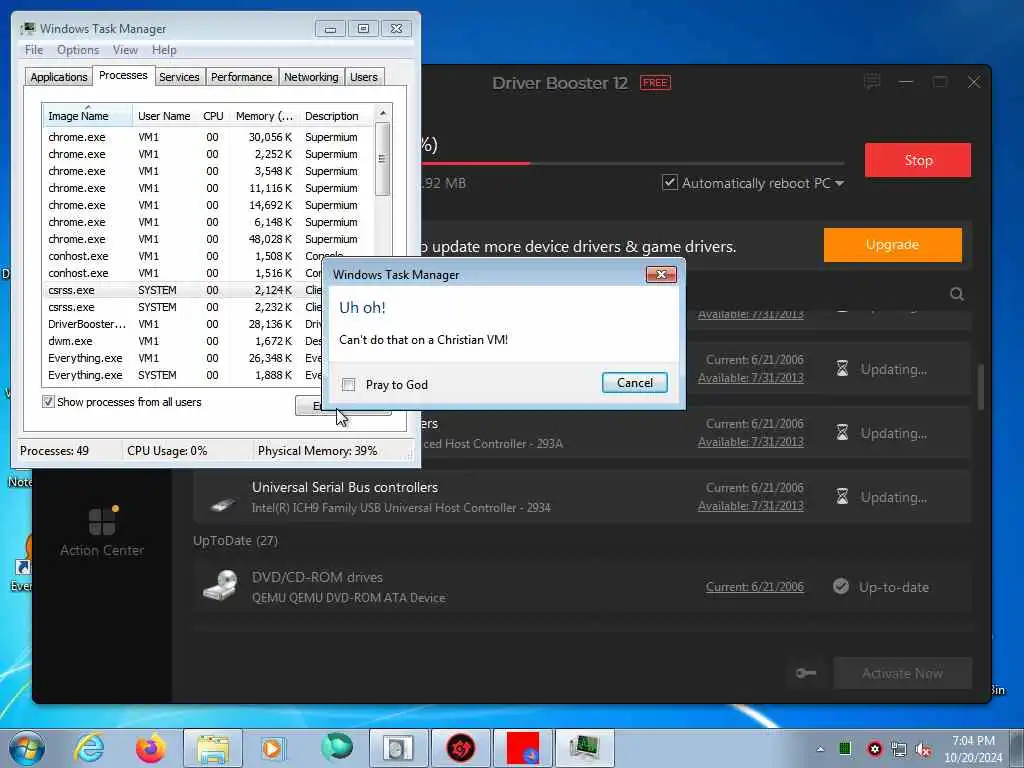This screenshot has width=1024, height=768.
Task: Switch to the Networking tab
Action: [x=311, y=77]
